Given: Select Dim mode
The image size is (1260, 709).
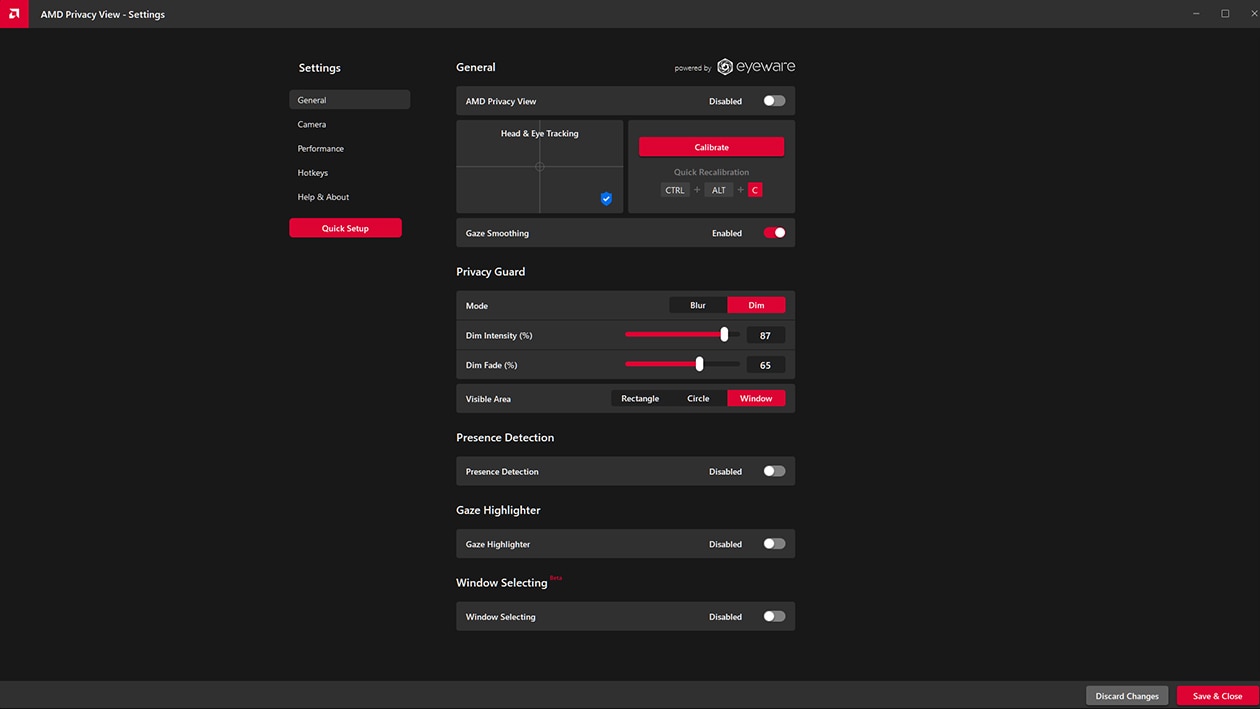Looking at the screenshot, I should click(x=756, y=305).
